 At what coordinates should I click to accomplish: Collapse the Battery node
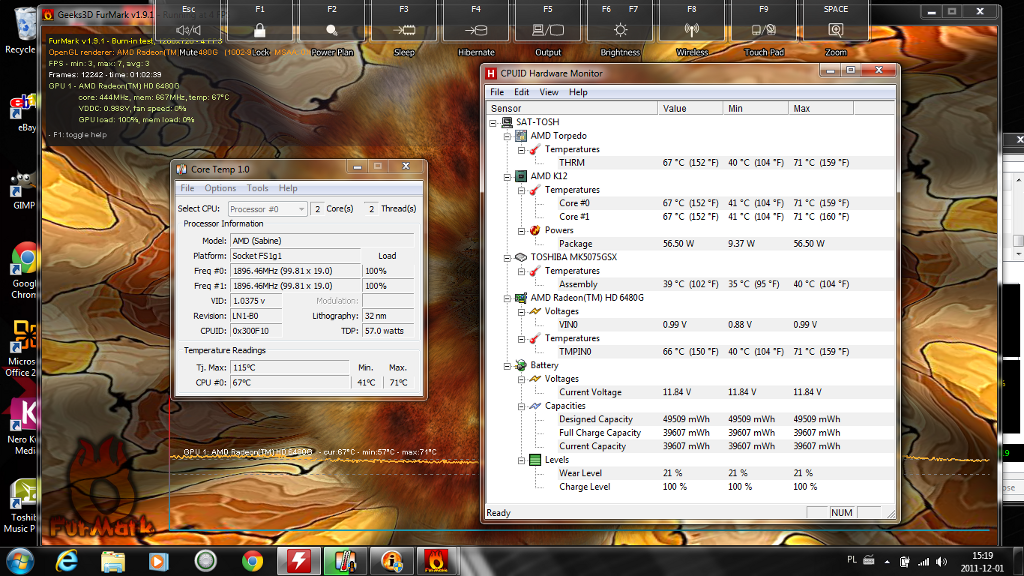coord(507,366)
